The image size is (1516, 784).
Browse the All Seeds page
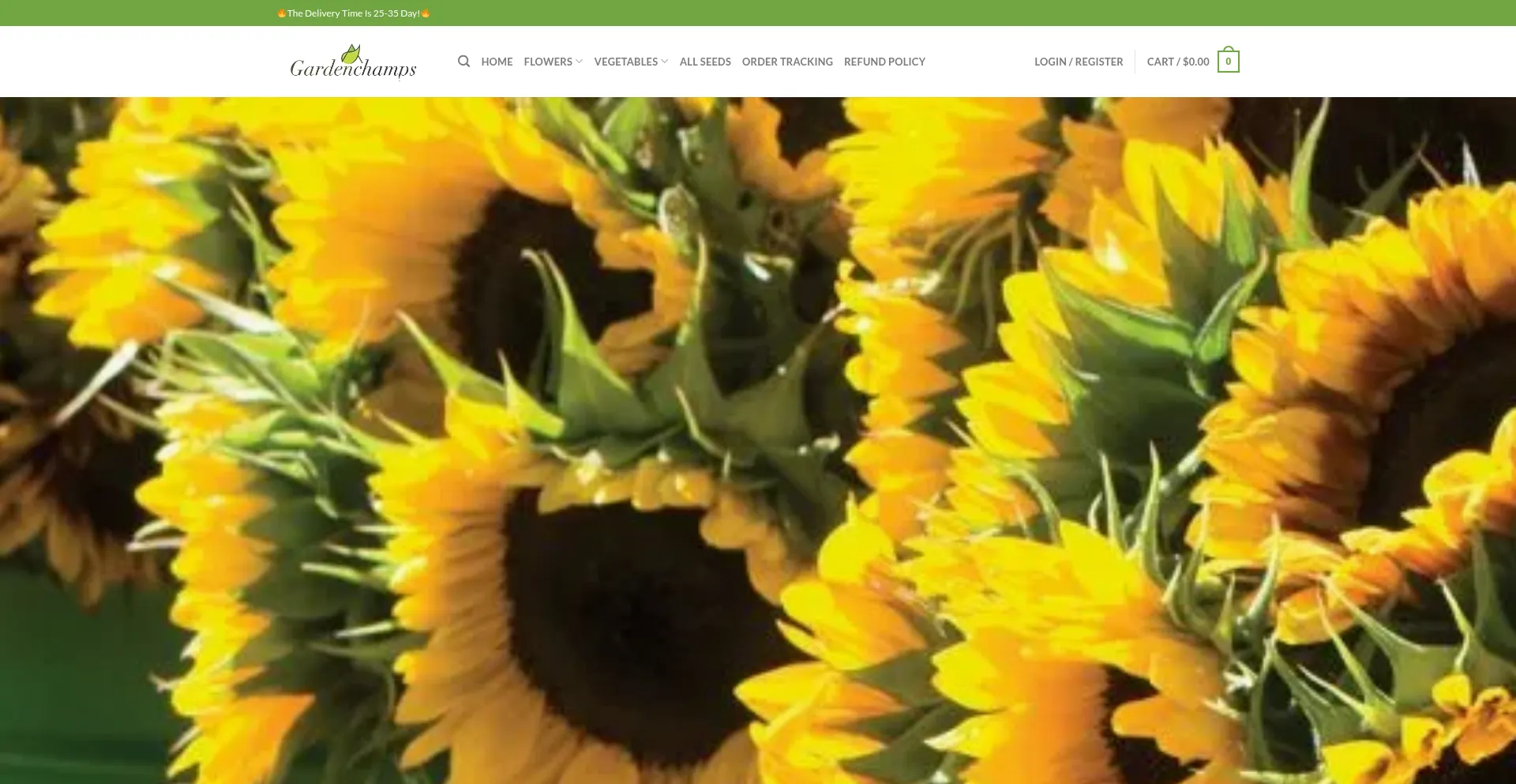[x=705, y=62]
